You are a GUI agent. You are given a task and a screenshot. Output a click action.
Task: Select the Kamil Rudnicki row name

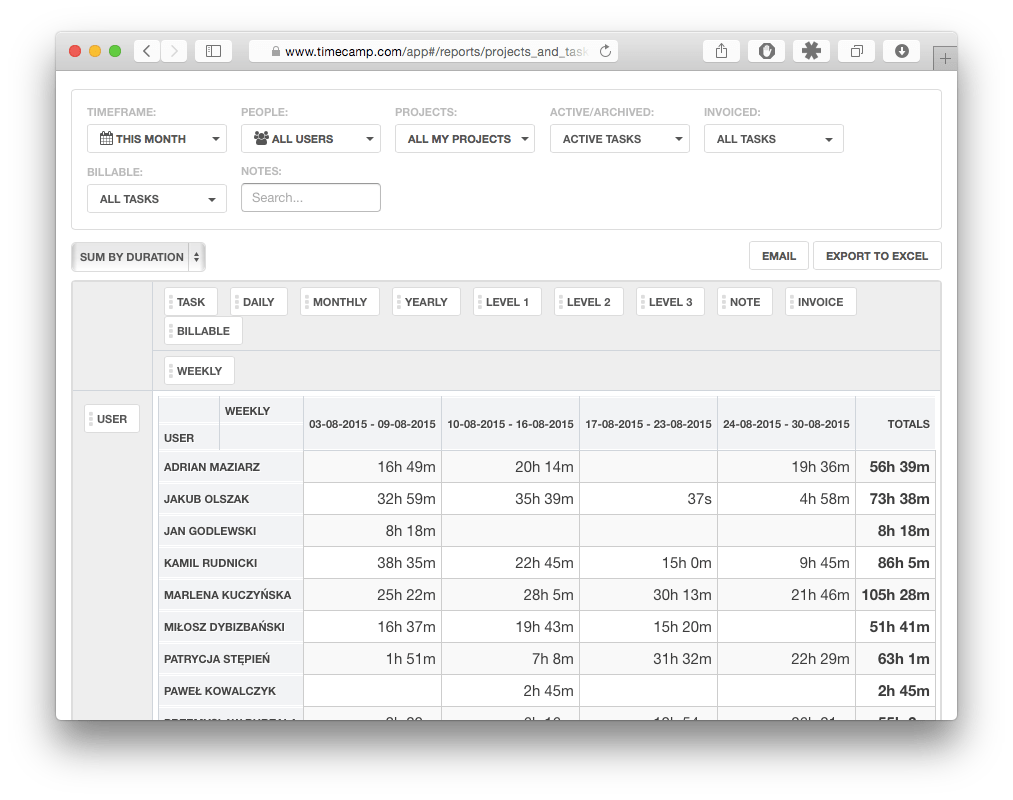tap(211, 563)
